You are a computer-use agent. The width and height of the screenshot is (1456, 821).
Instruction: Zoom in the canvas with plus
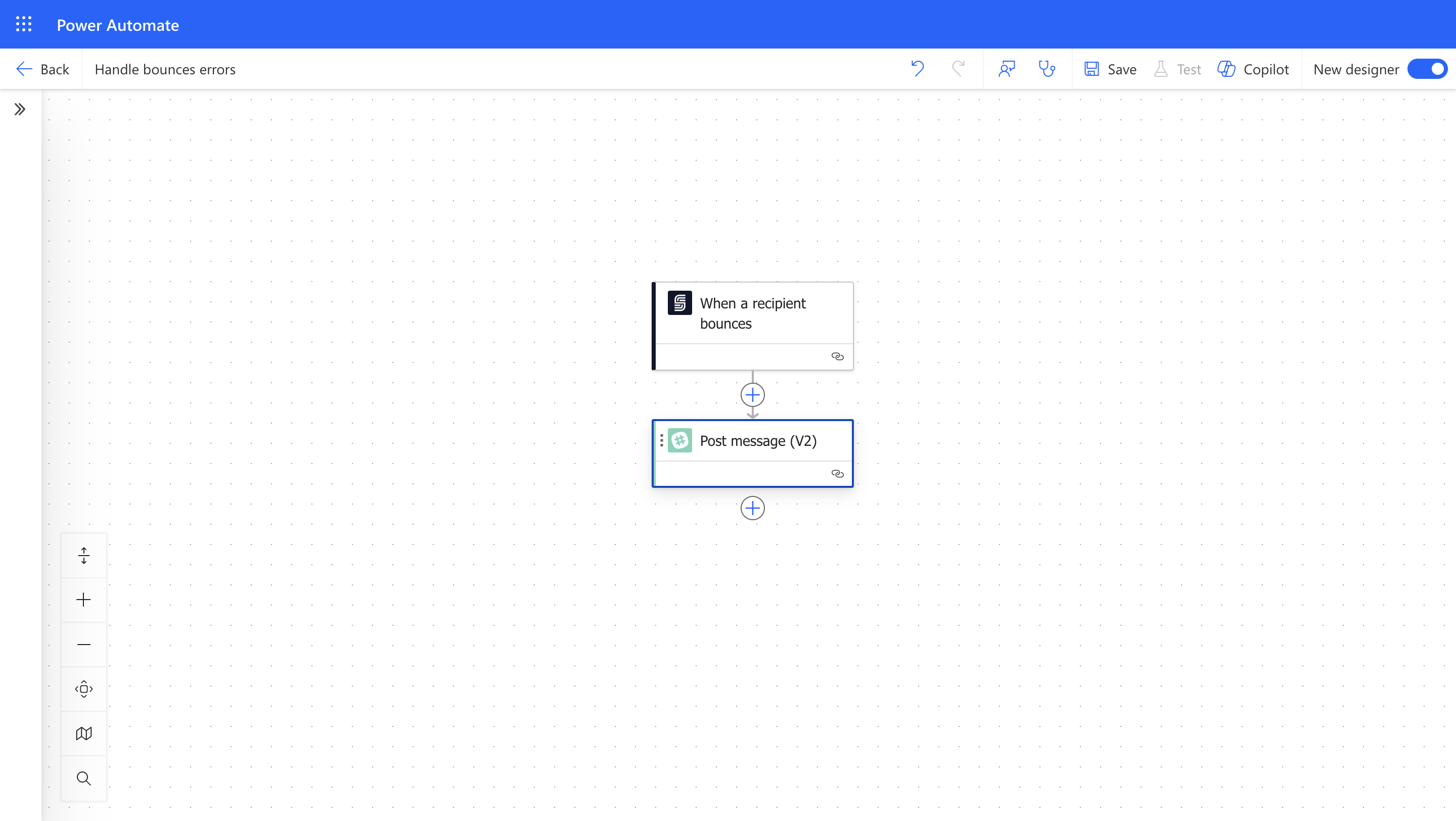point(83,600)
